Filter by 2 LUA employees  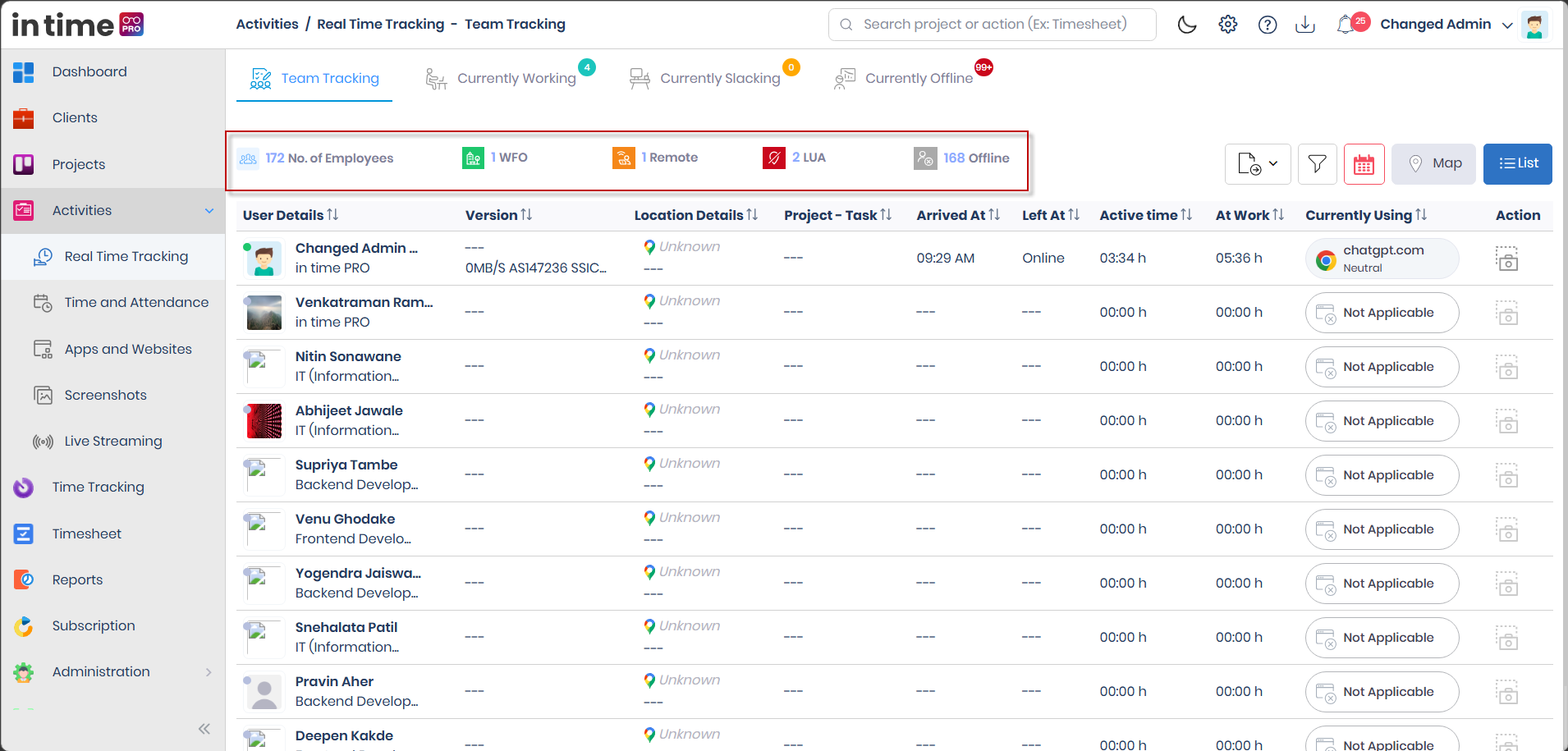794,158
